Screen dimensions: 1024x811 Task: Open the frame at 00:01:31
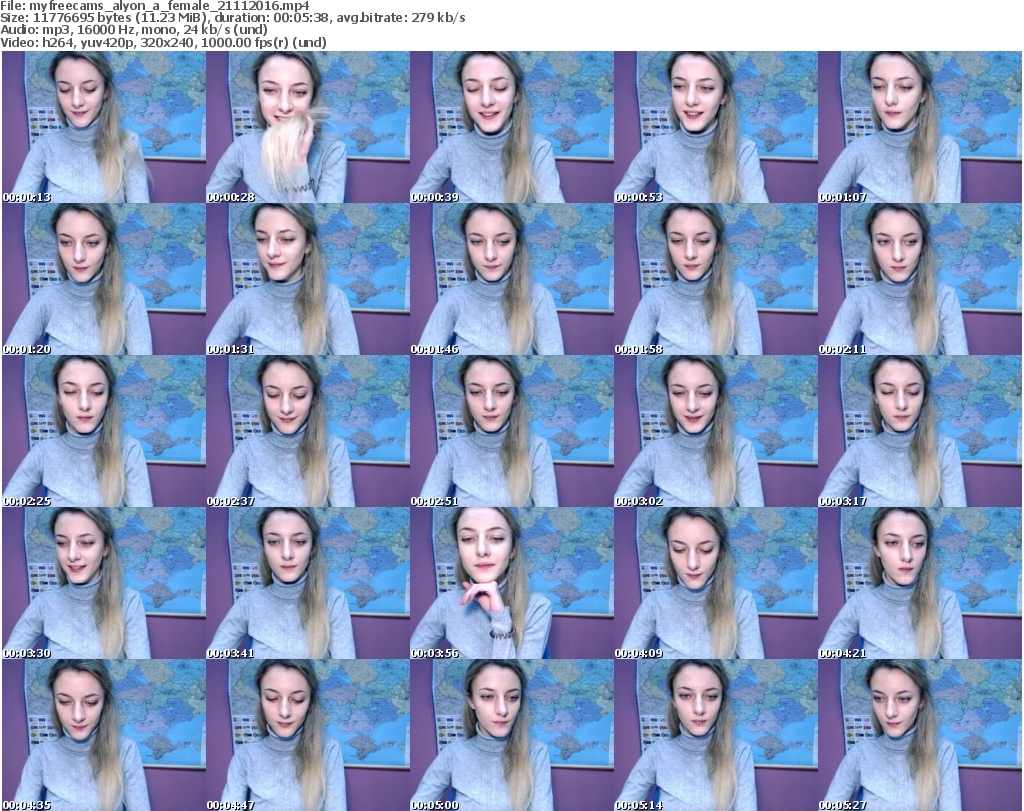[308, 279]
